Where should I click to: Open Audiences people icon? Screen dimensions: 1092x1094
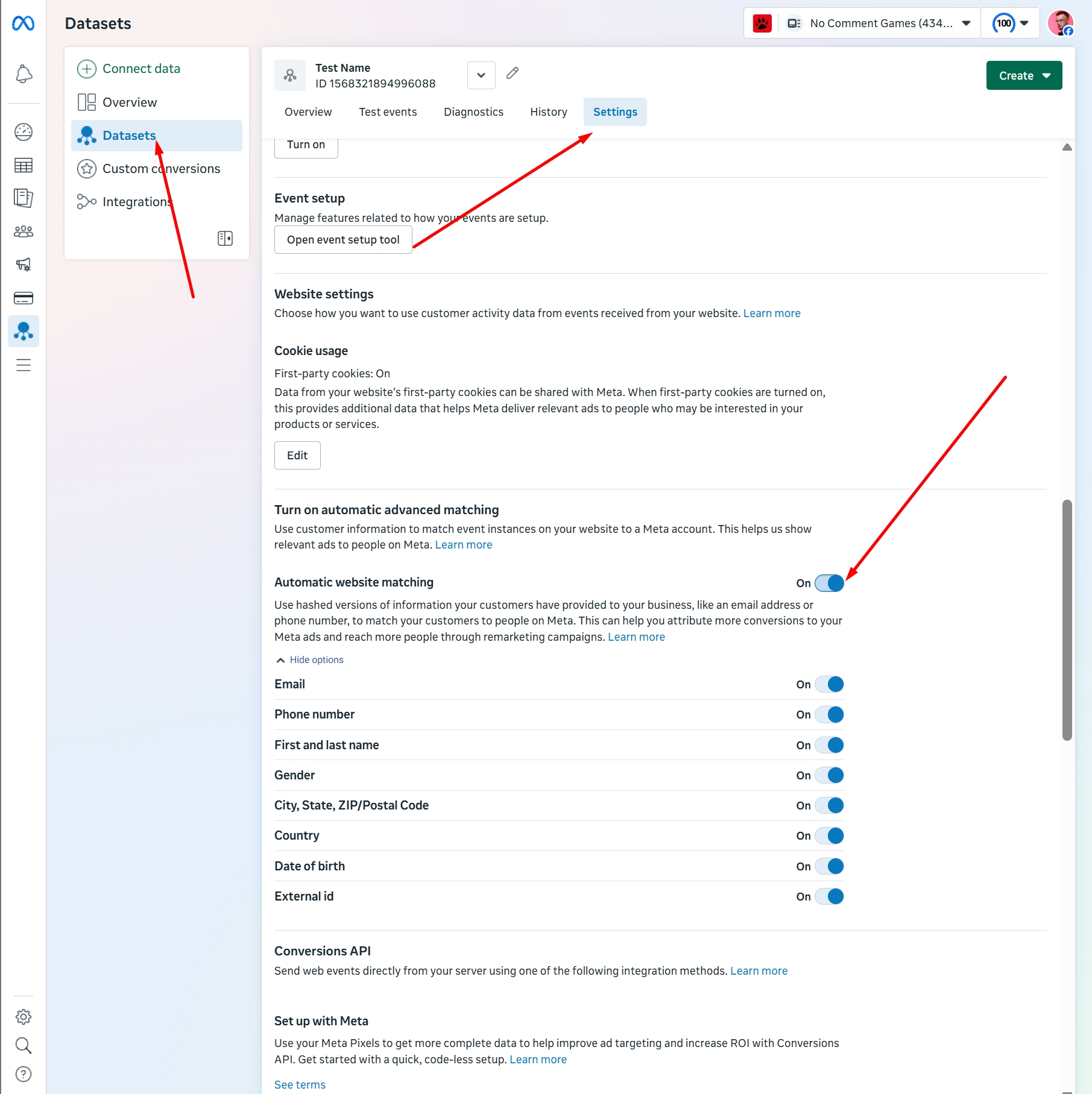tap(24, 231)
